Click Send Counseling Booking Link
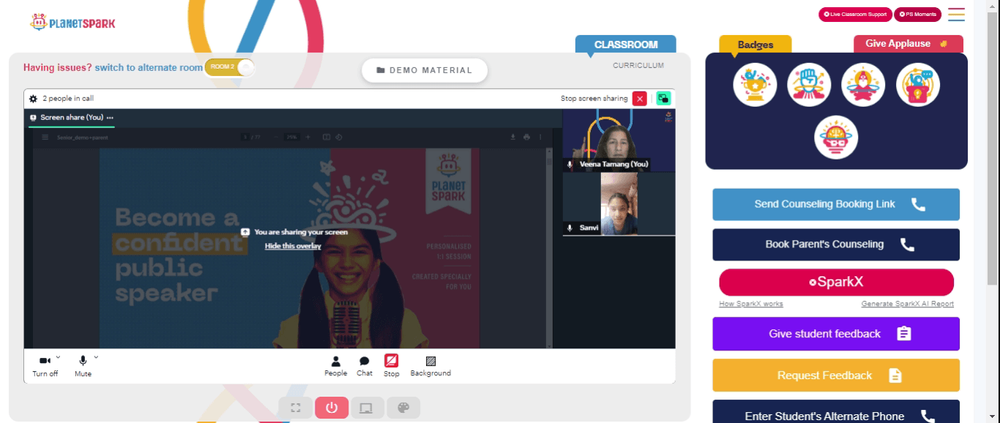1000x423 pixels. point(836,205)
